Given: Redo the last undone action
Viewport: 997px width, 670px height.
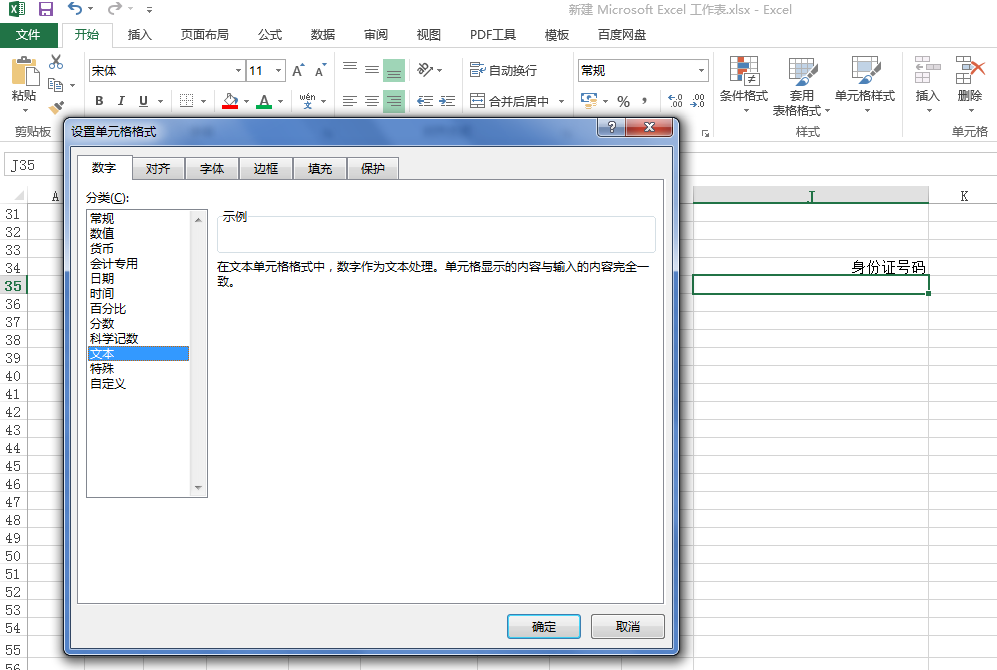Looking at the screenshot, I should coord(114,9).
